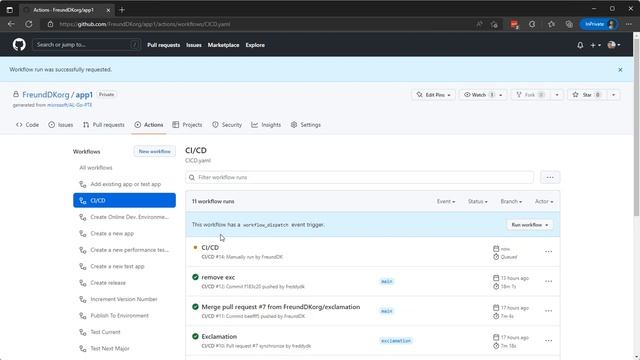Switch to the repository Issues tab
Viewport: 640px width, 360px height.
[60, 125]
